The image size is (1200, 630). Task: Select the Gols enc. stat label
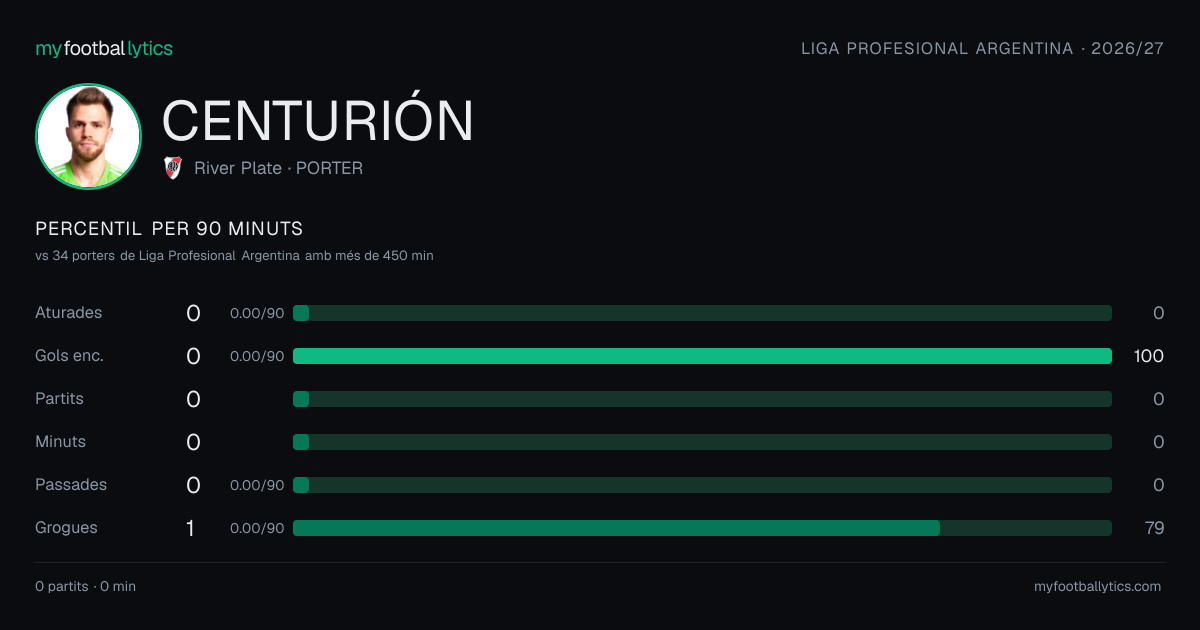coord(69,356)
